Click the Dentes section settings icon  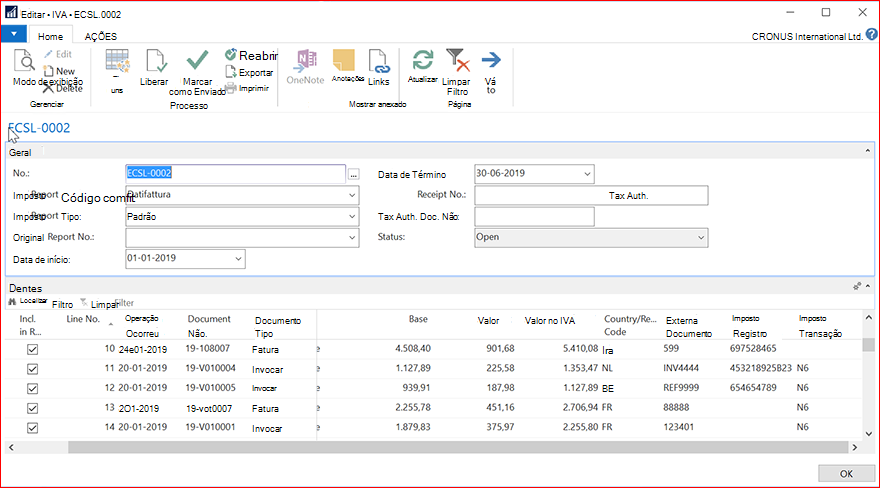[x=857, y=287]
